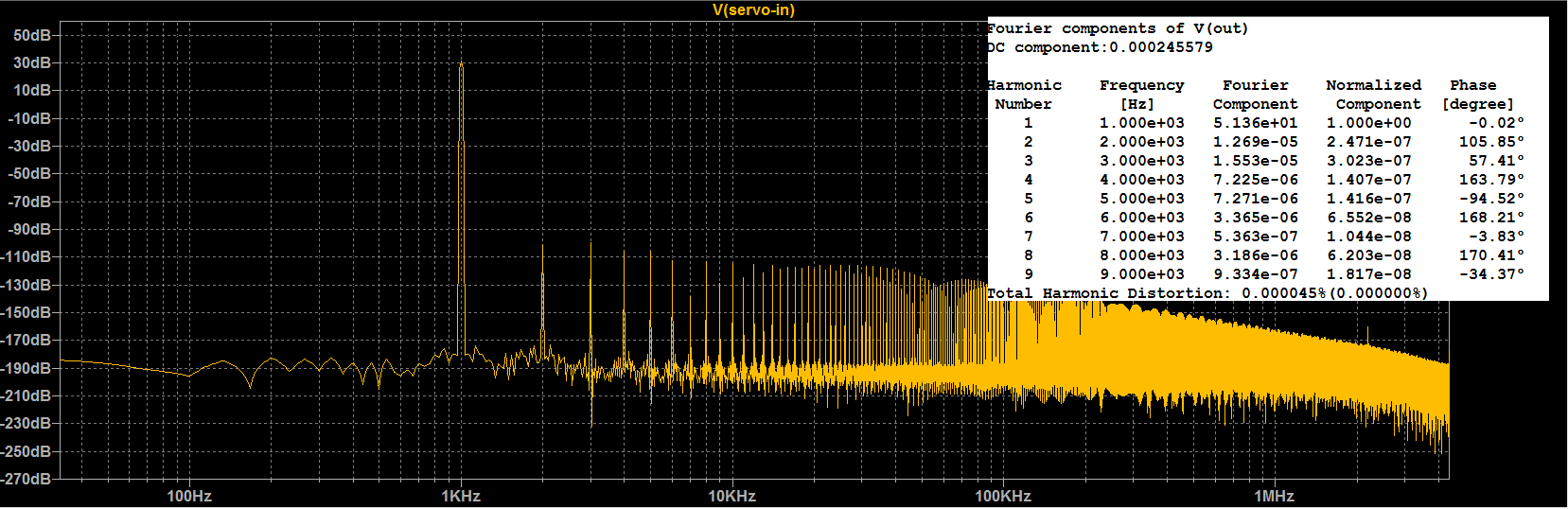1568x509 pixels.
Task: Click the normalized value 1.416e-07
Action: tap(1369, 199)
